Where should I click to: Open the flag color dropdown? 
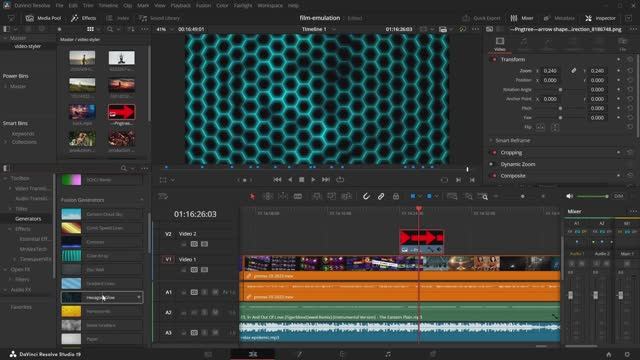pos(420,196)
